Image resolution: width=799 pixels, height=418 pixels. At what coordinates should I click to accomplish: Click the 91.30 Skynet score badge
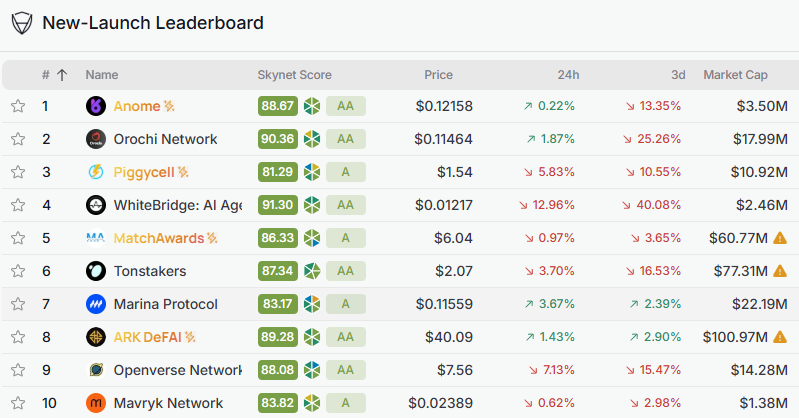277,205
